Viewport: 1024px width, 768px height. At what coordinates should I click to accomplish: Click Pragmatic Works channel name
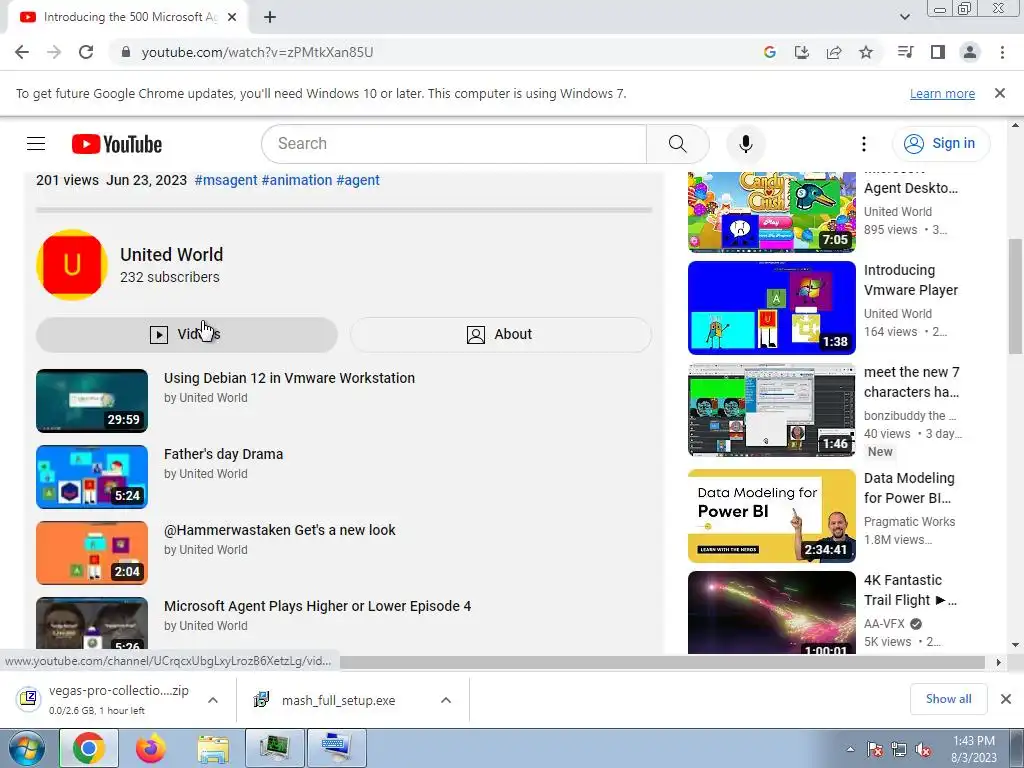pyautogui.click(x=909, y=522)
